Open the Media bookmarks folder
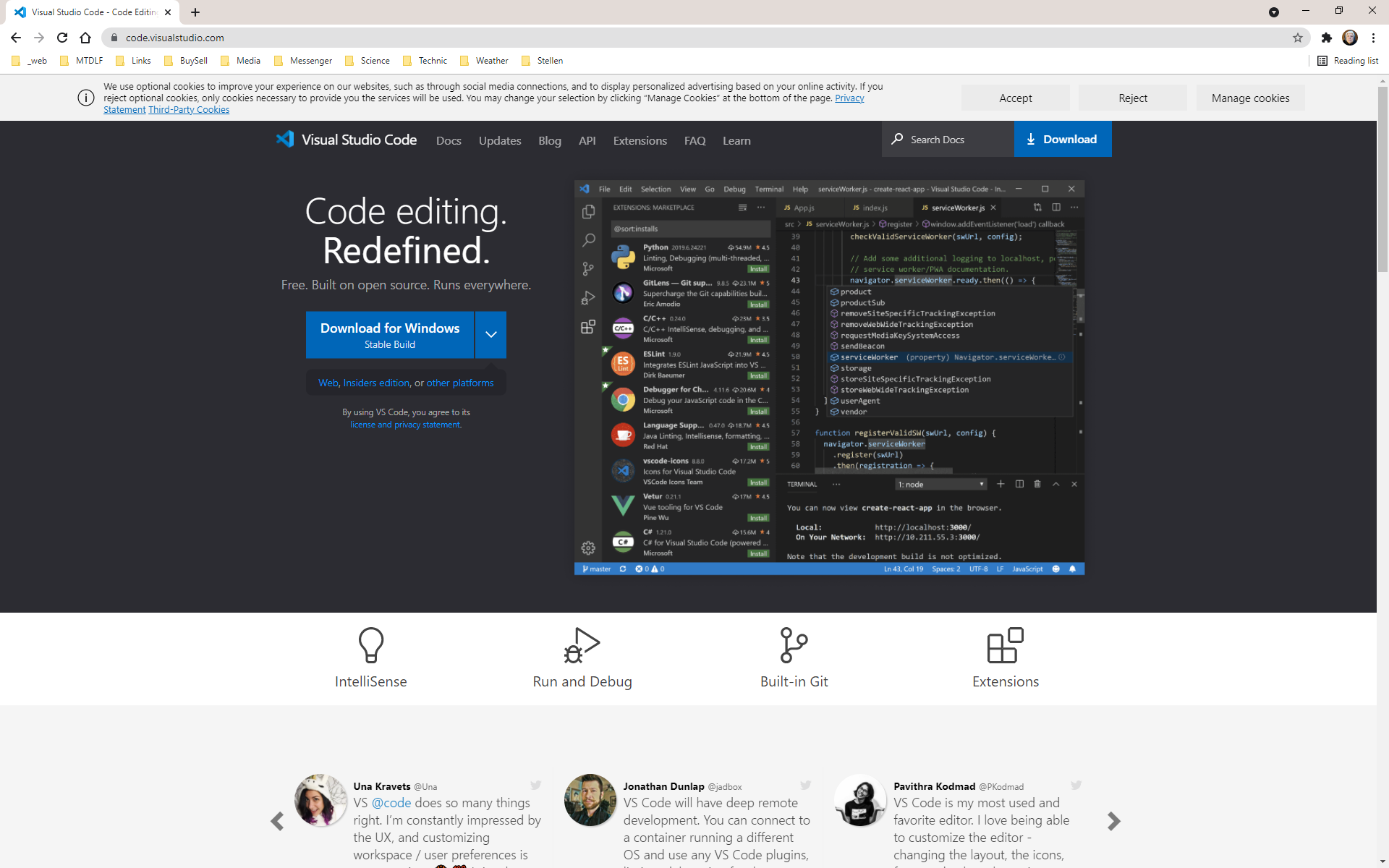Screen dimensions: 1389x868 pyautogui.click(x=241, y=61)
